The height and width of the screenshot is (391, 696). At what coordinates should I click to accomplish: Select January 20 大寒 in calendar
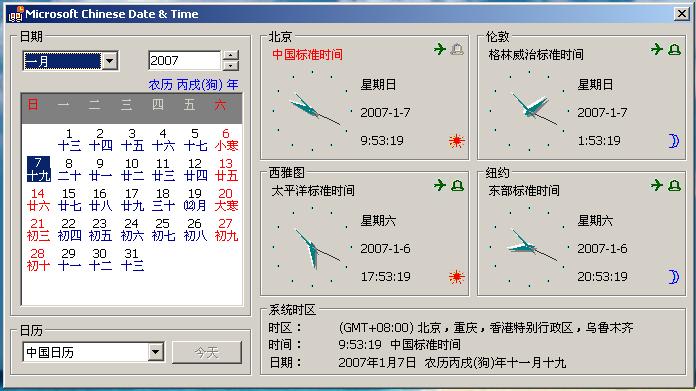[226, 199]
